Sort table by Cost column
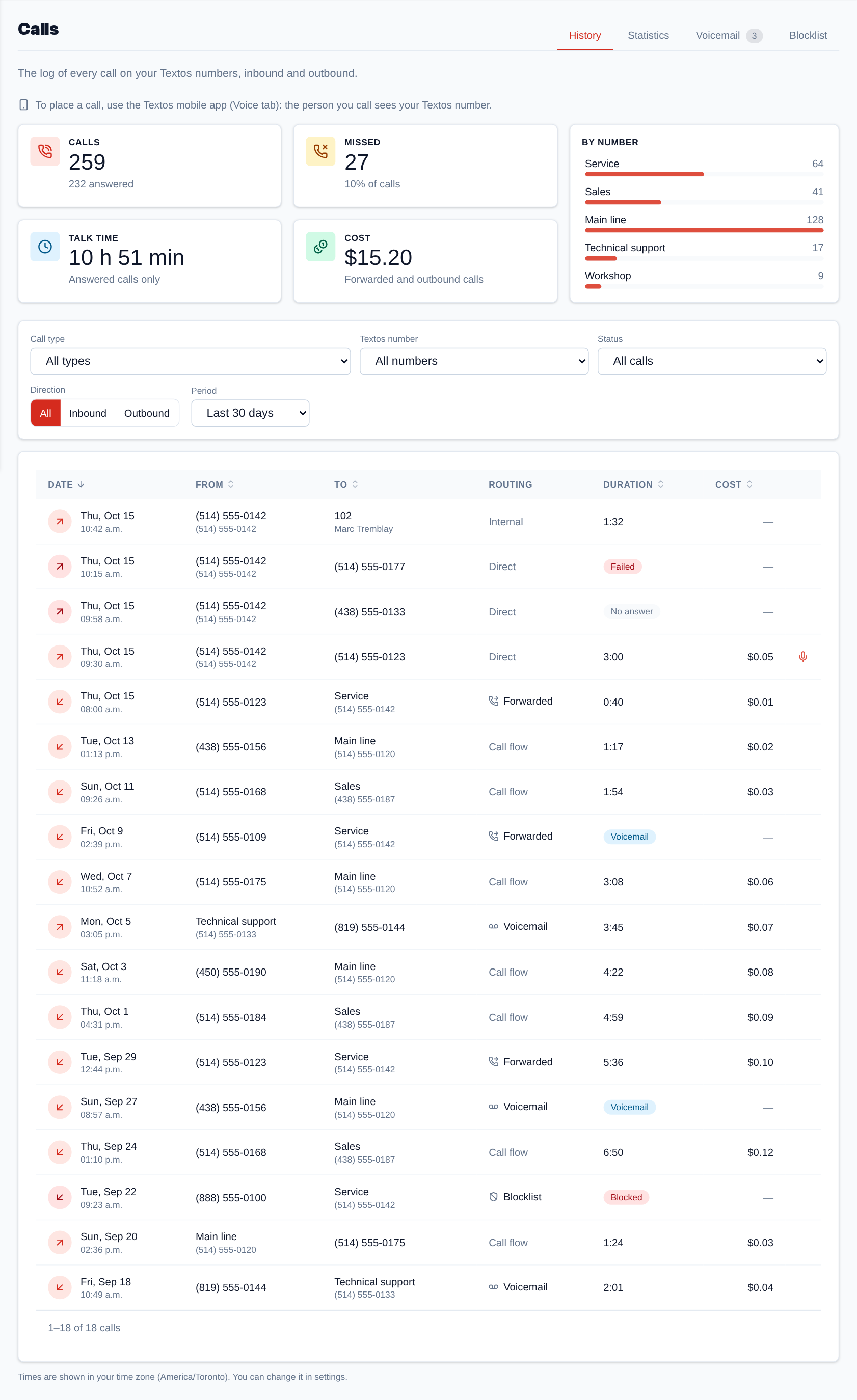Viewport: 857px width, 1400px height. (x=734, y=484)
